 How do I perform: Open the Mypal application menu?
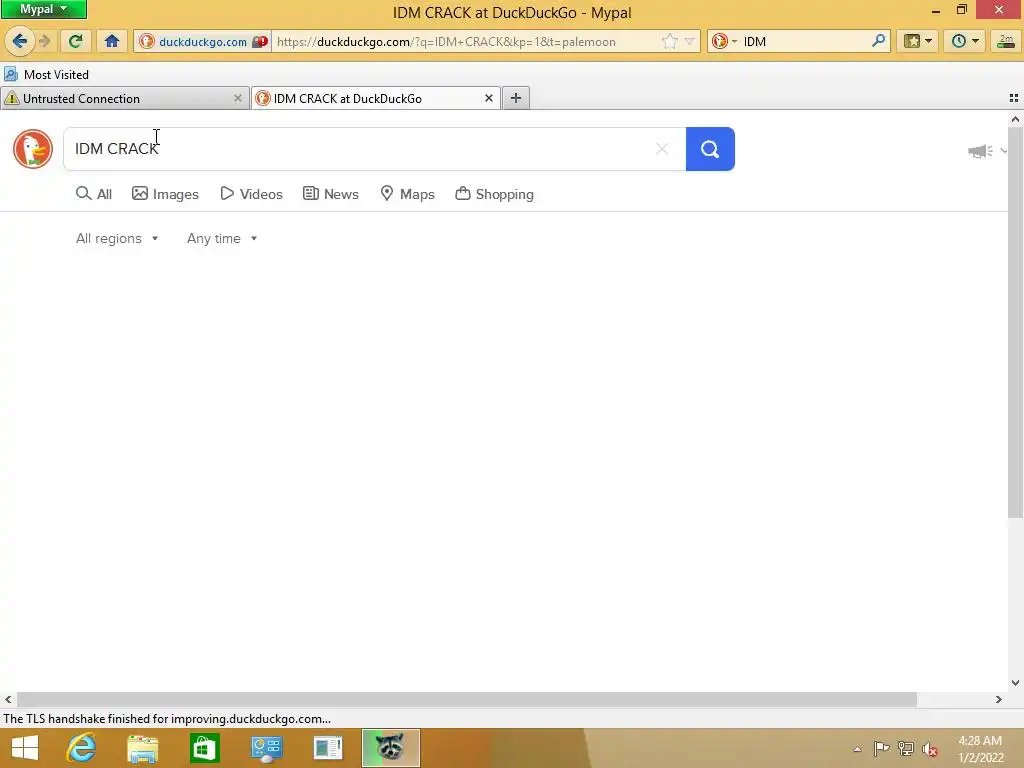click(x=43, y=9)
